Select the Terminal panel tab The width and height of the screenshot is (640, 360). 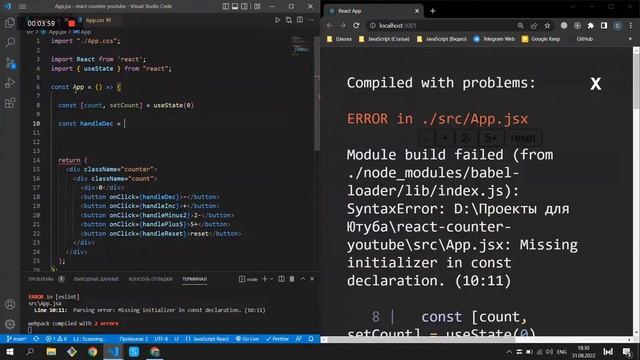click(194, 279)
